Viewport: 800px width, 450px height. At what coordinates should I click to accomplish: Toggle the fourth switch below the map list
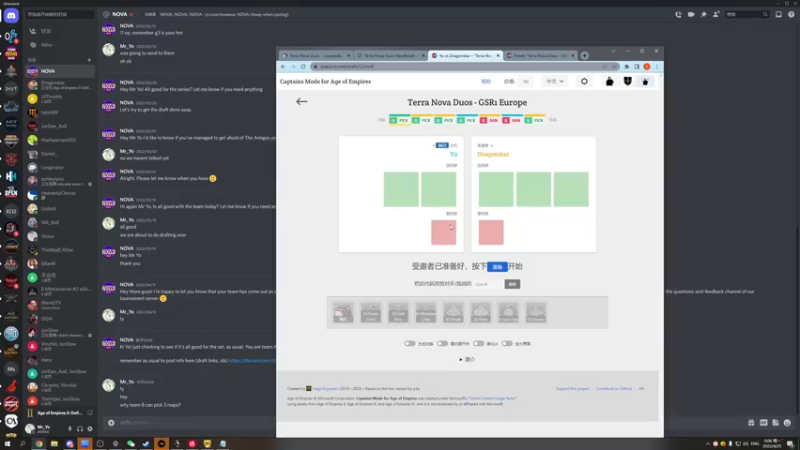click(507, 343)
